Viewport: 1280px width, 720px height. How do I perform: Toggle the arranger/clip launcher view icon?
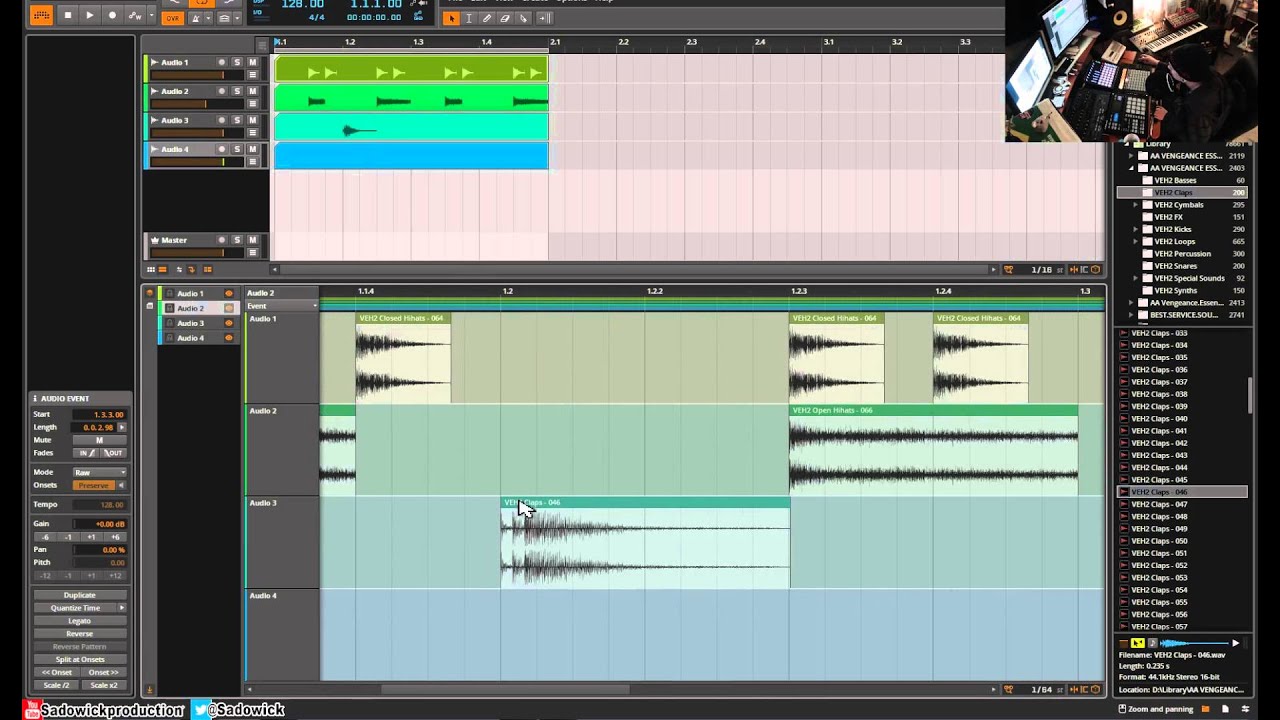click(41, 15)
